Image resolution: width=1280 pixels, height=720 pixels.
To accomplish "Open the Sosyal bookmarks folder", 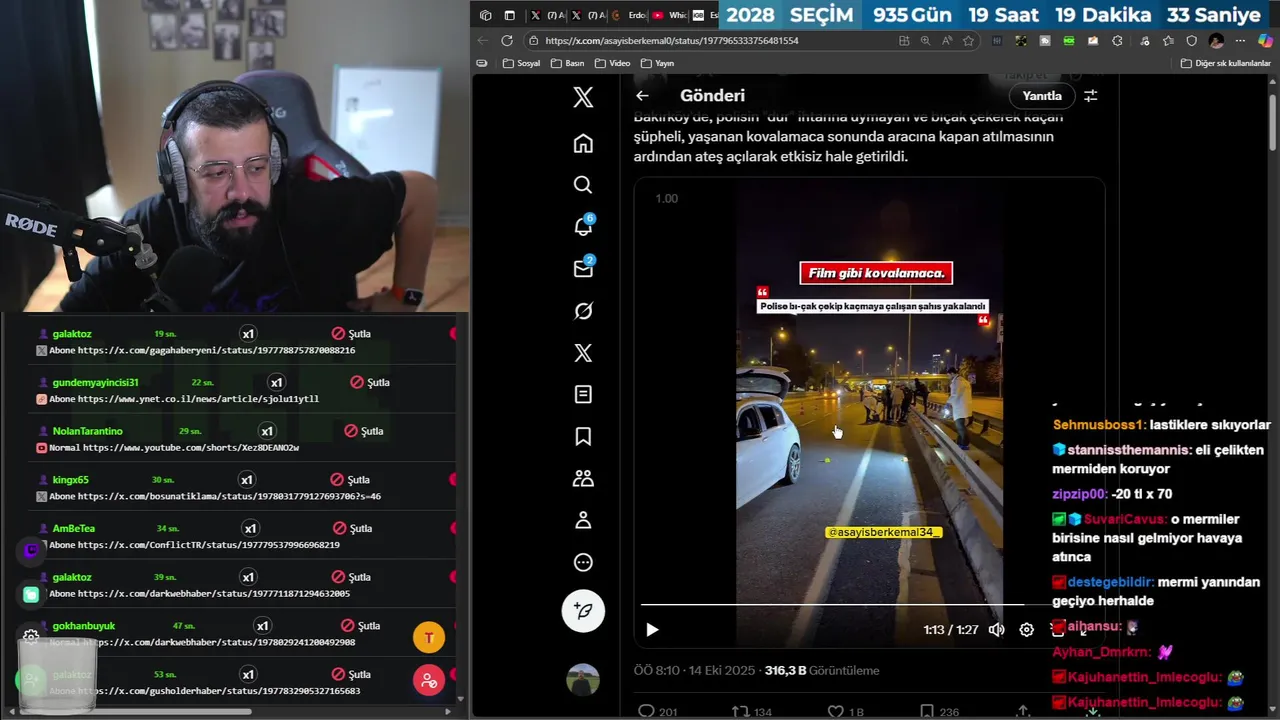I will click(522, 63).
